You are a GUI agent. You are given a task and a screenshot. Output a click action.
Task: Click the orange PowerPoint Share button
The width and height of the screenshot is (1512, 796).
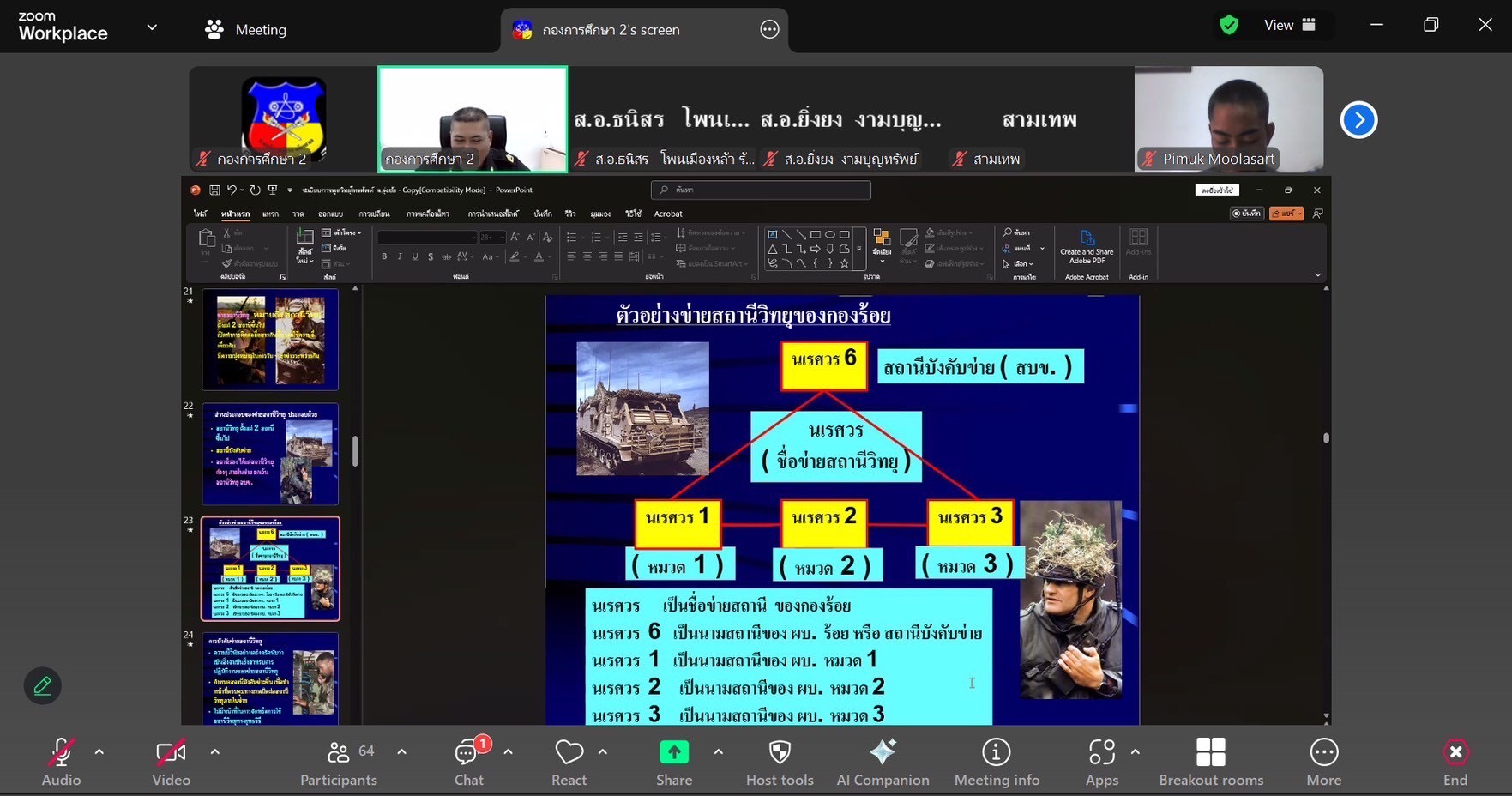click(x=1286, y=214)
